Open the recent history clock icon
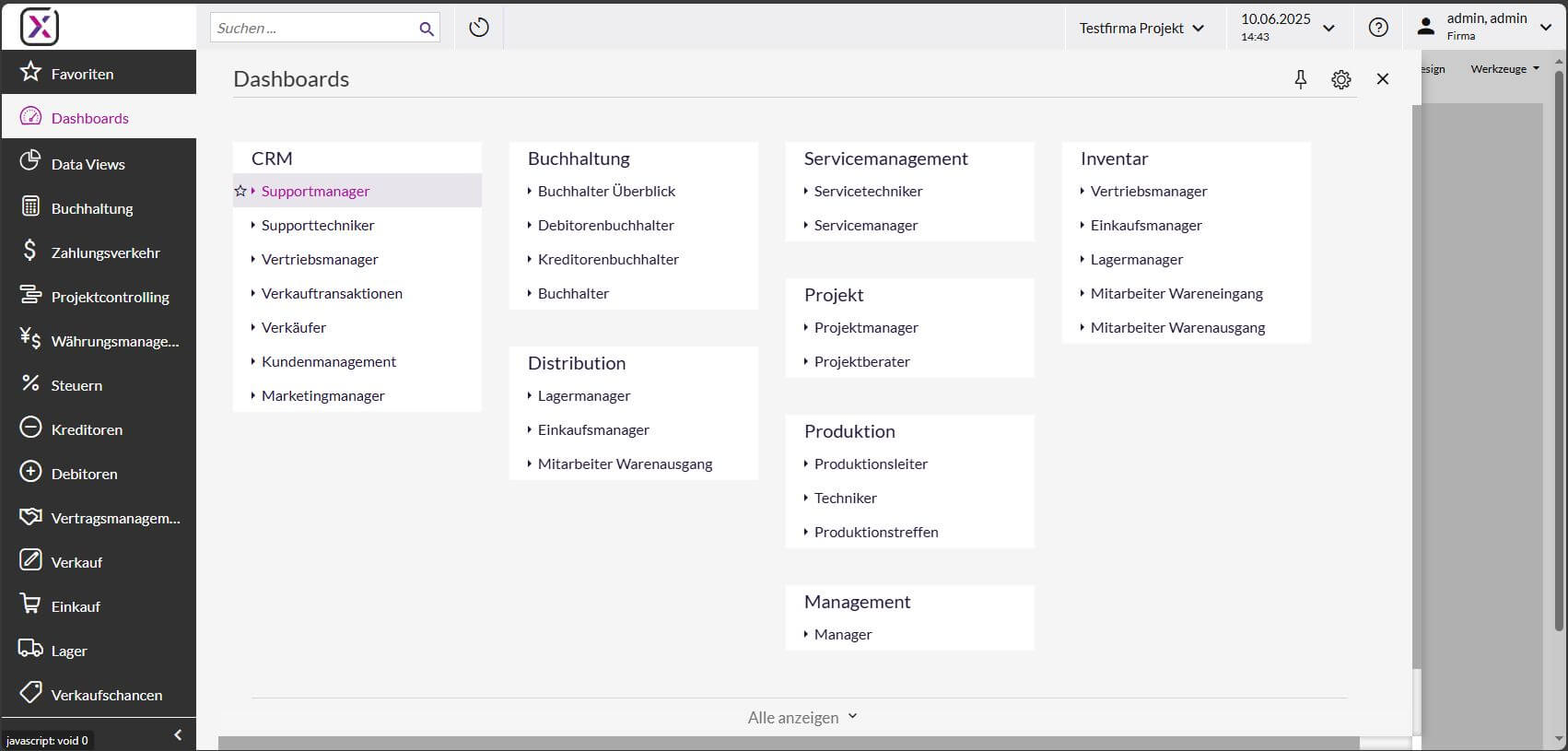 click(x=478, y=28)
